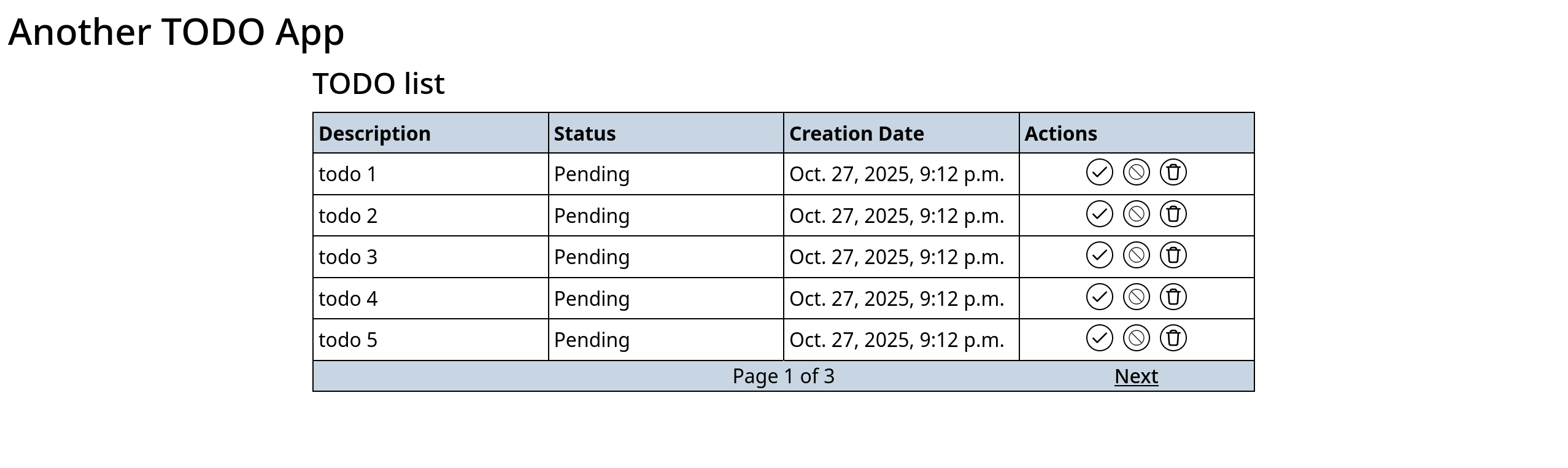Image resolution: width=1568 pixels, height=468 pixels.
Task: Cancel todo 3 with the prohibition icon
Action: [x=1136, y=255]
